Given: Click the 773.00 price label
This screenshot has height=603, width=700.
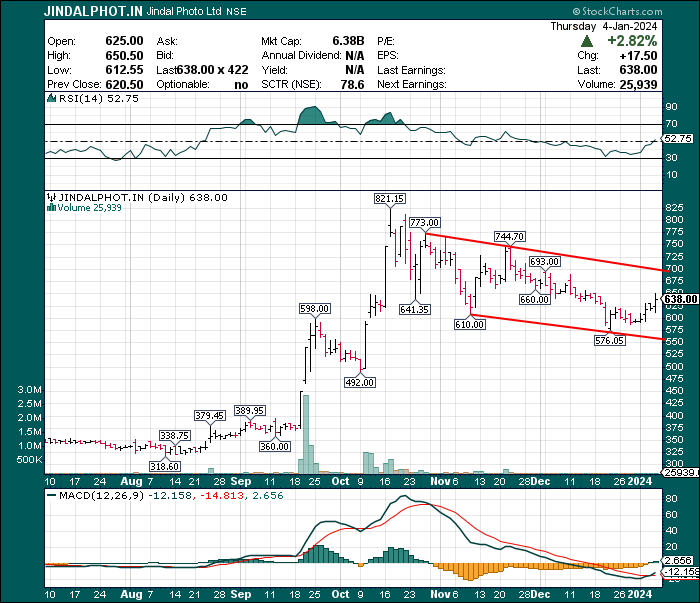Looking at the screenshot, I should 425,222.
